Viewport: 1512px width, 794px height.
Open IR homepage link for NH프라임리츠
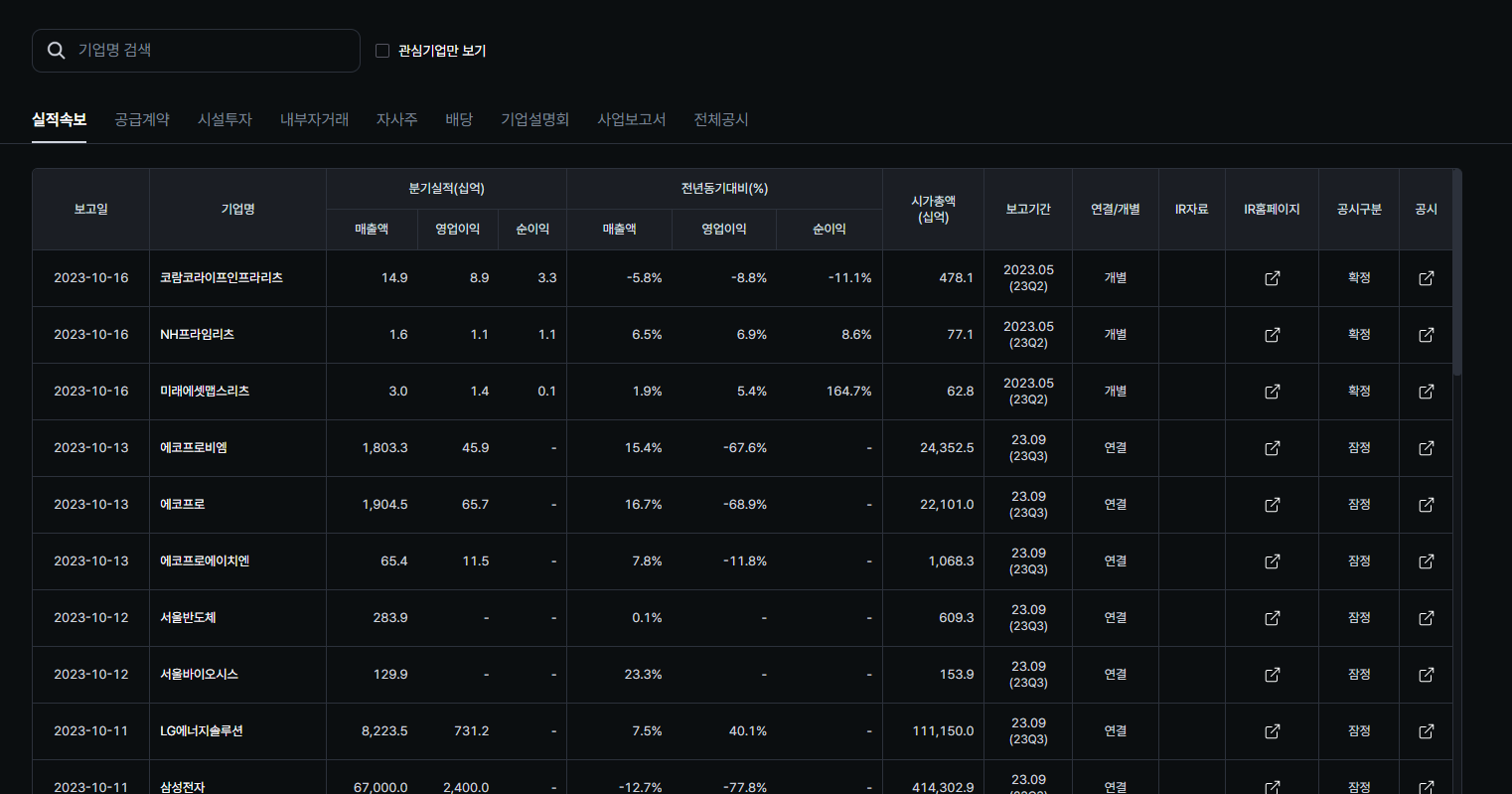coord(1272,335)
